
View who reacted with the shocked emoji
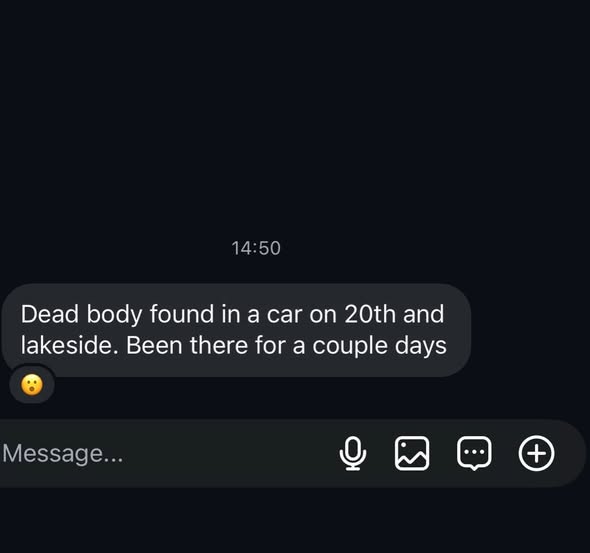coord(32,384)
